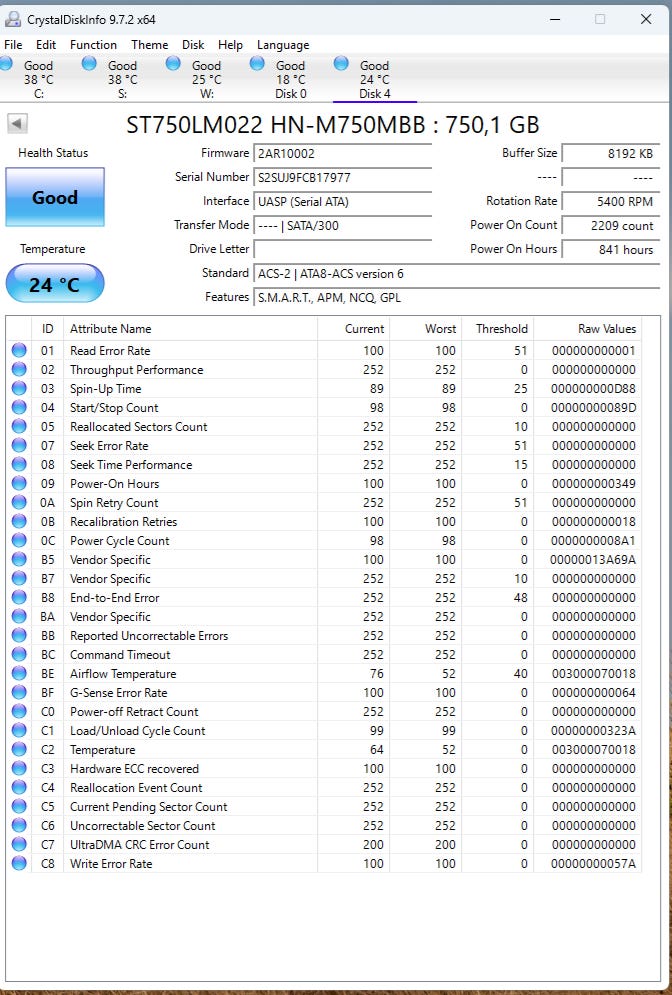The width and height of the screenshot is (672, 995).
Task: Click the Uncorrectable Sector Count row name
Action: coord(142,826)
